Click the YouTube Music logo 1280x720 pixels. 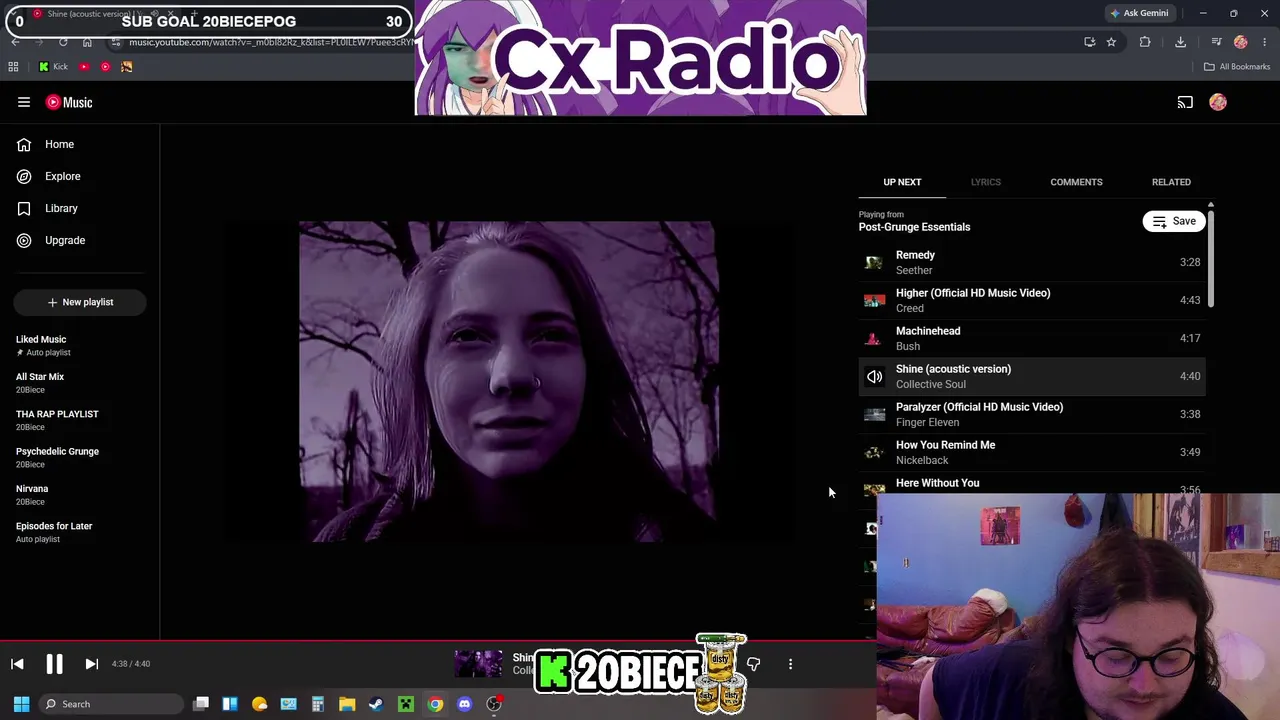(x=69, y=102)
